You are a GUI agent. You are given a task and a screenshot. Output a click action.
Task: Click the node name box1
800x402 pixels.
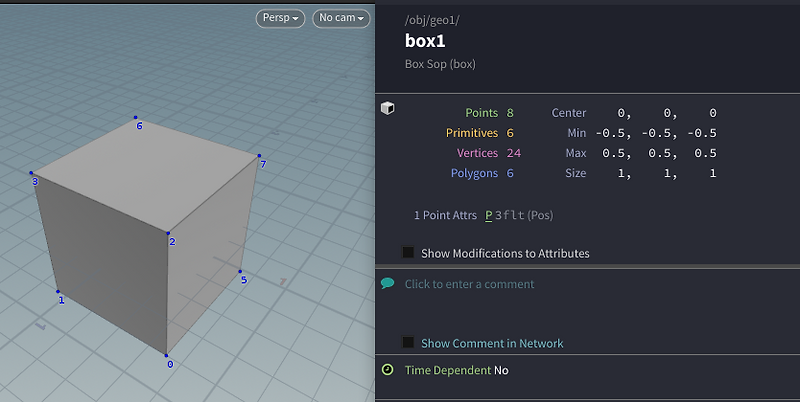pos(425,41)
